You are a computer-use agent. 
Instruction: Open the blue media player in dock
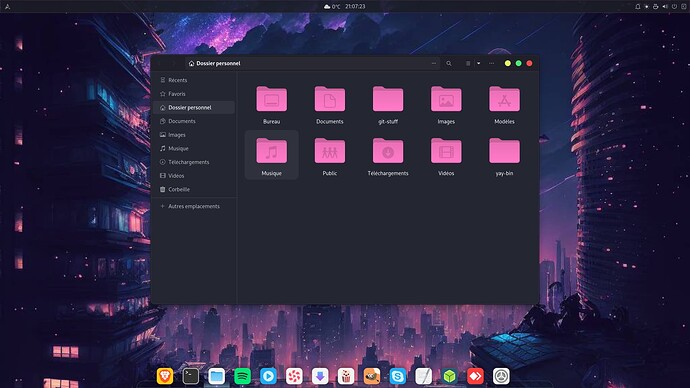[268, 376]
